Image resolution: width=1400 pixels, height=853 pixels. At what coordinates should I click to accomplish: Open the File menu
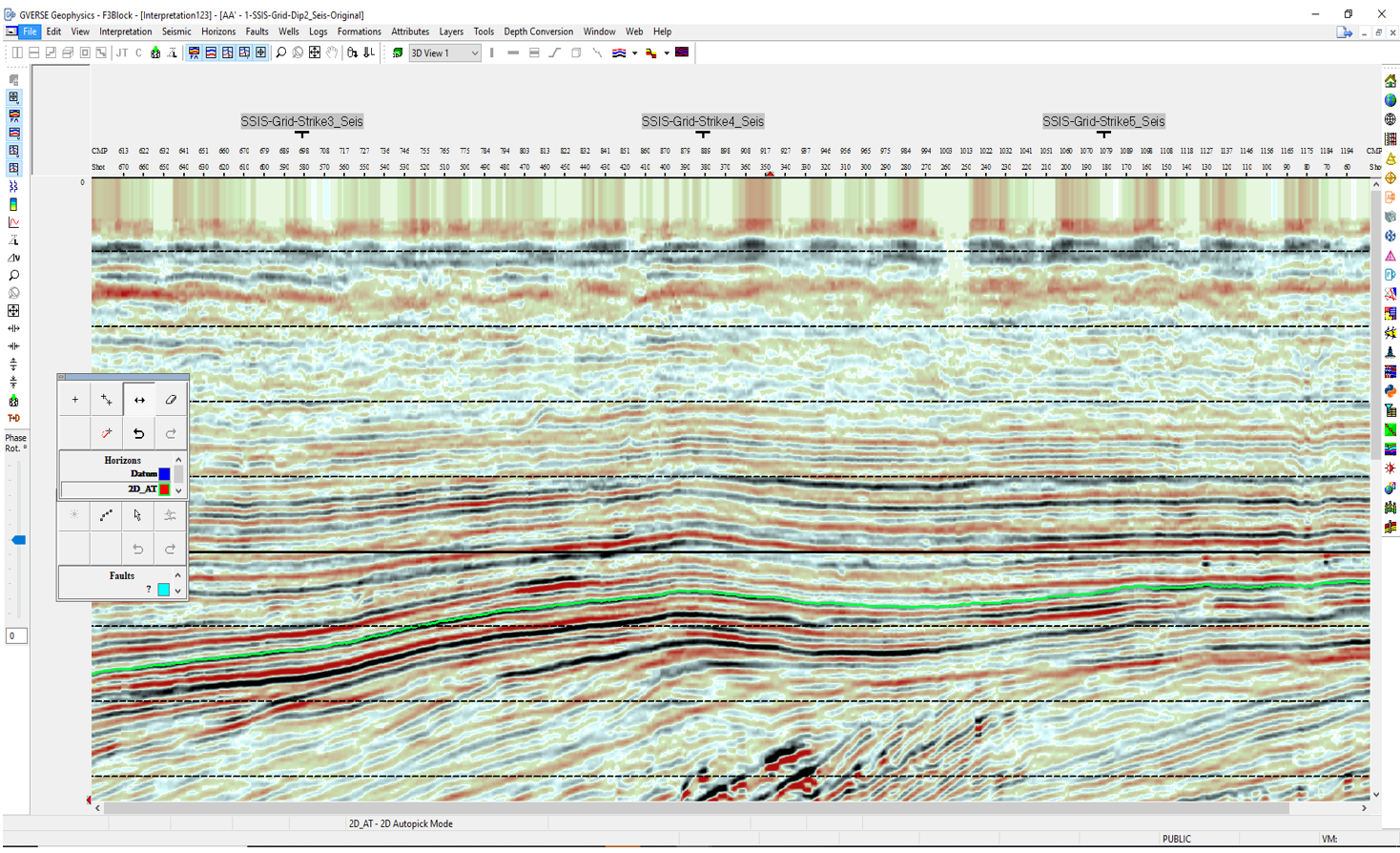click(30, 31)
